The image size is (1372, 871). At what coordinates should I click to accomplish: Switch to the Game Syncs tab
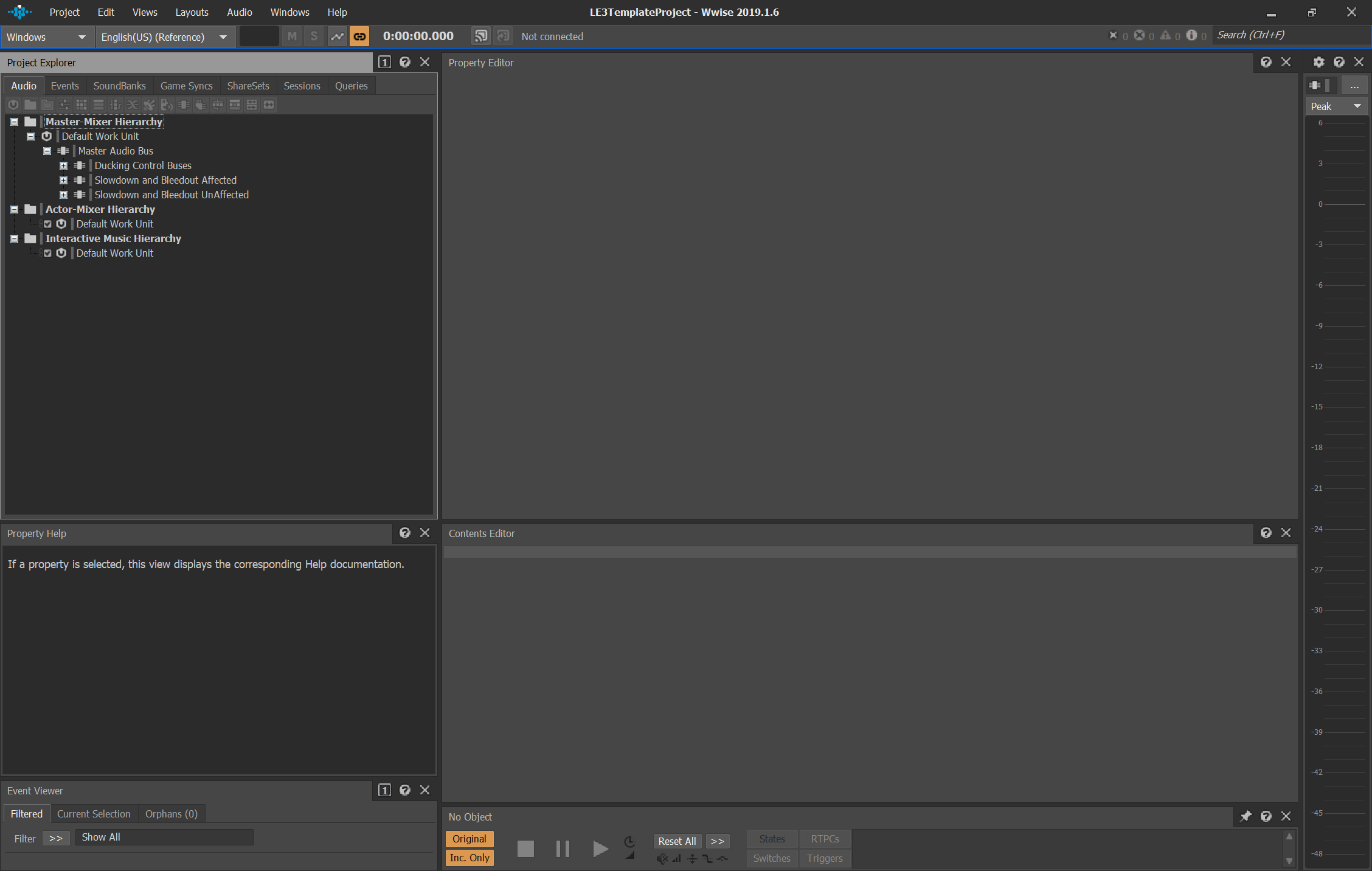coord(186,86)
